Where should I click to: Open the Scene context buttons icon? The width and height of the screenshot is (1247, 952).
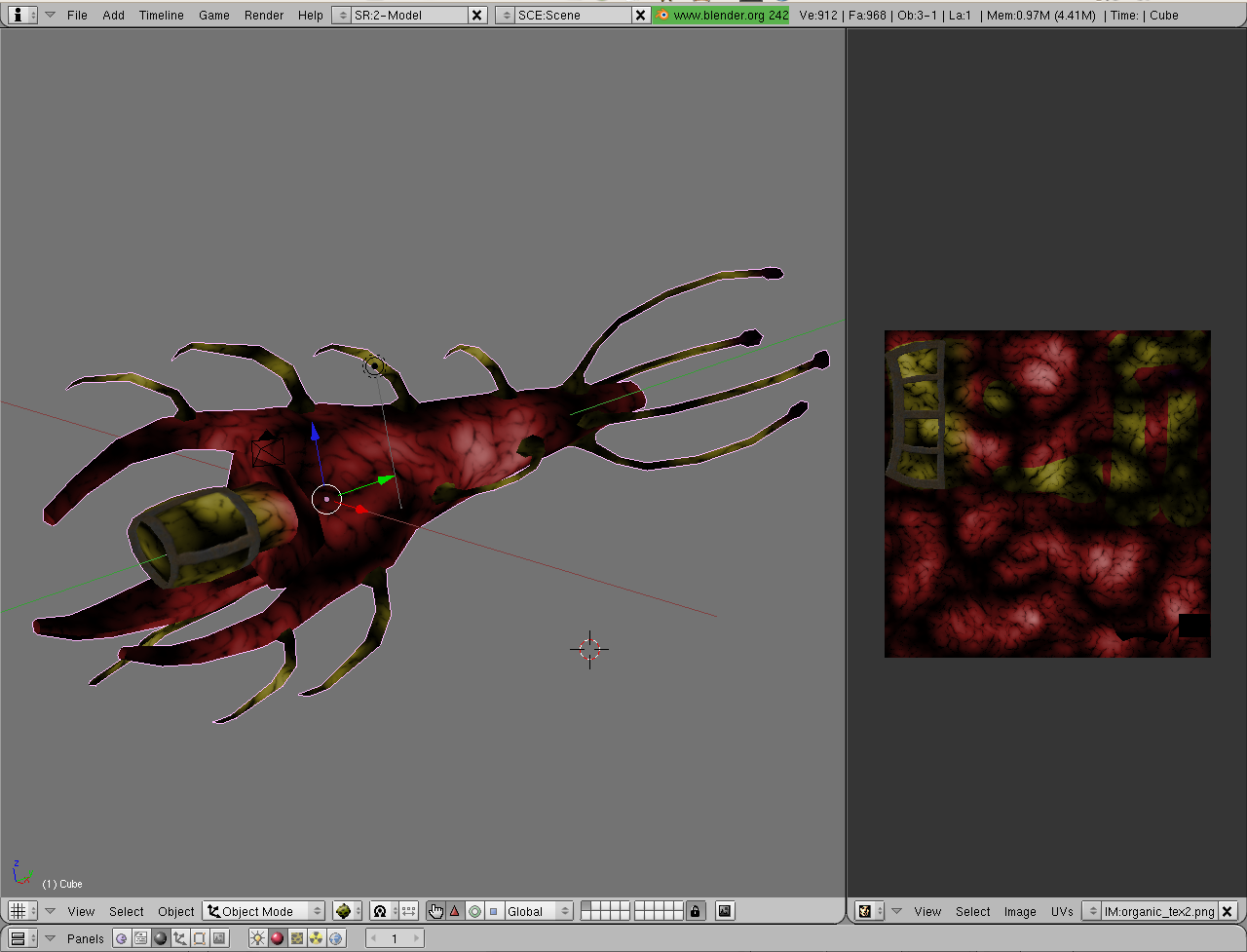click(x=219, y=938)
